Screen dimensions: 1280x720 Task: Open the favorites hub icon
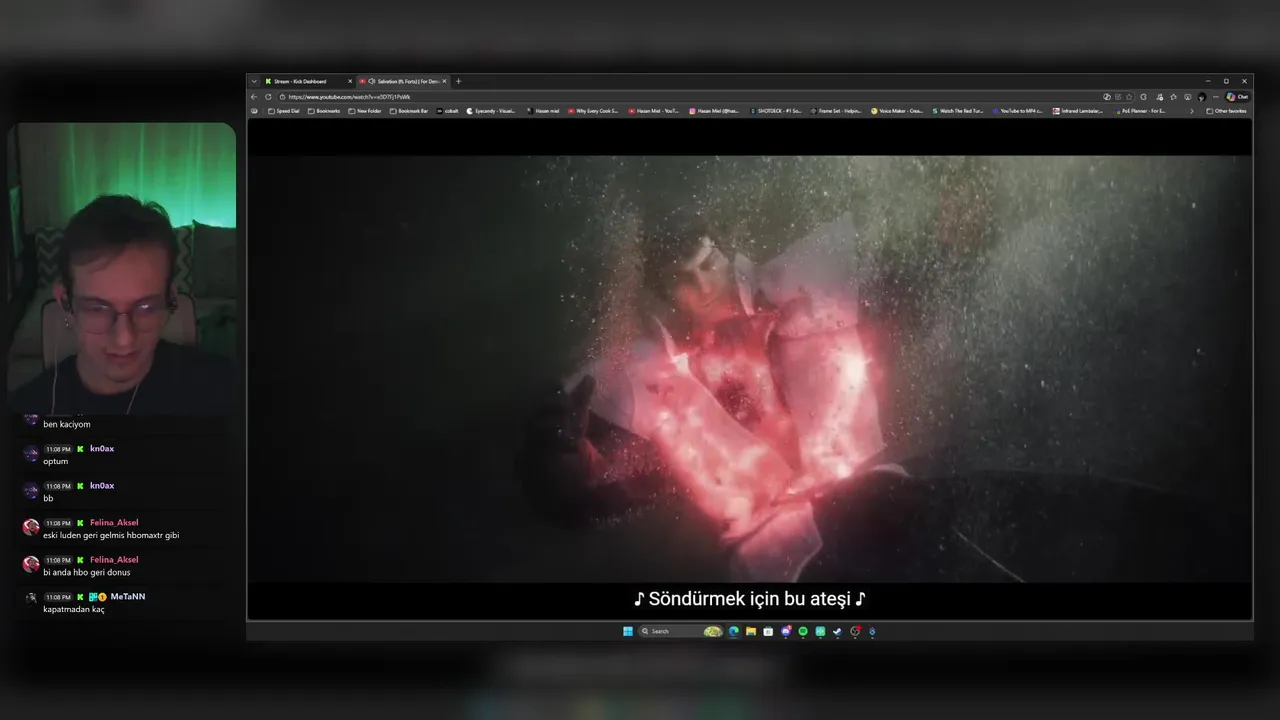(1173, 97)
